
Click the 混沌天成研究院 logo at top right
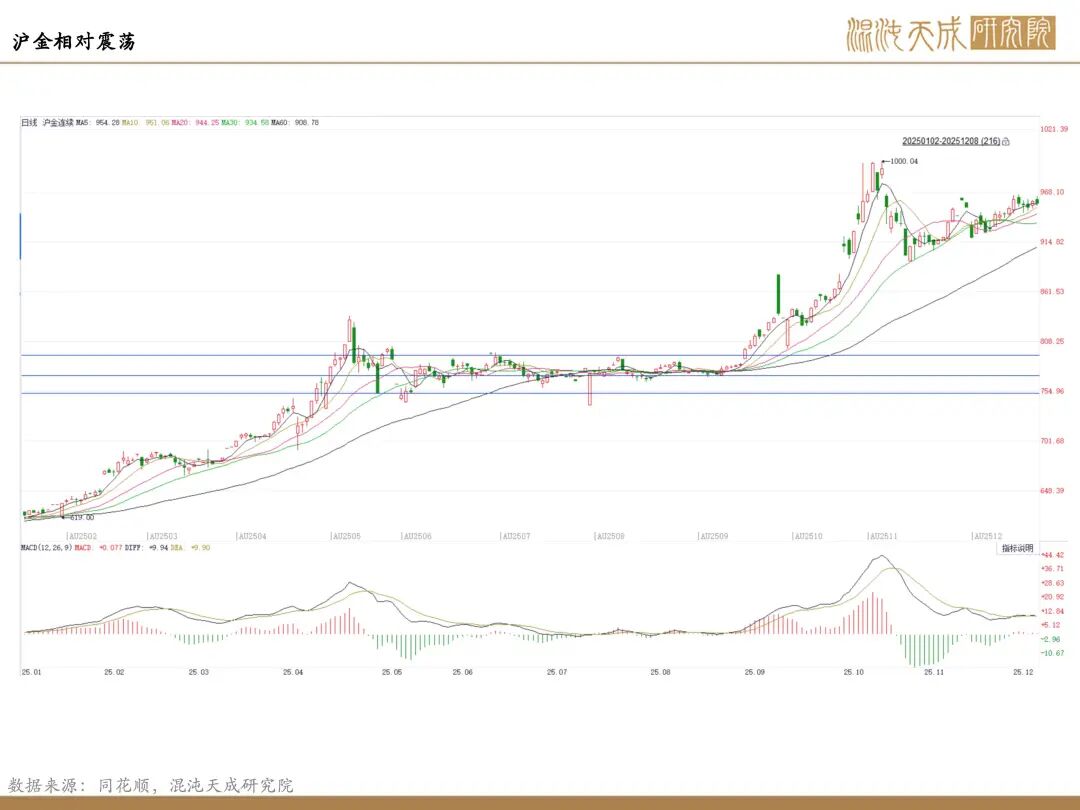click(951, 34)
